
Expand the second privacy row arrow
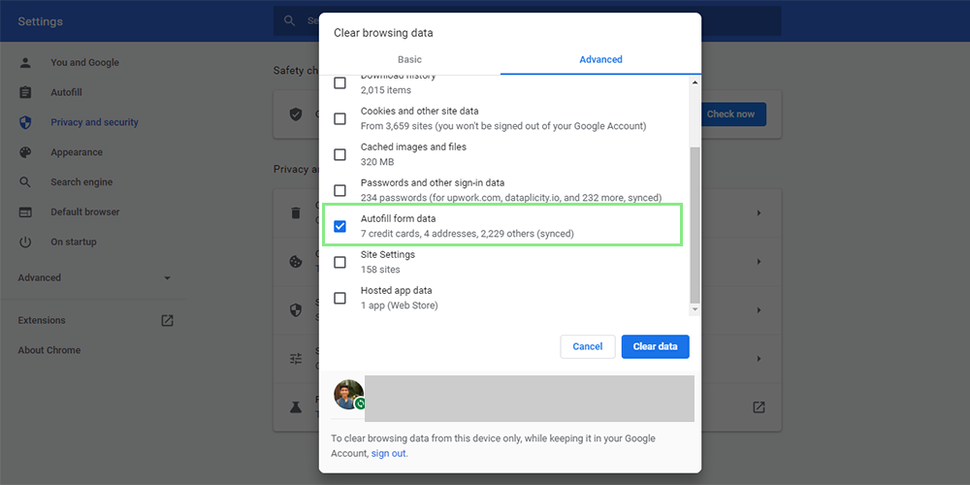click(x=758, y=262)
